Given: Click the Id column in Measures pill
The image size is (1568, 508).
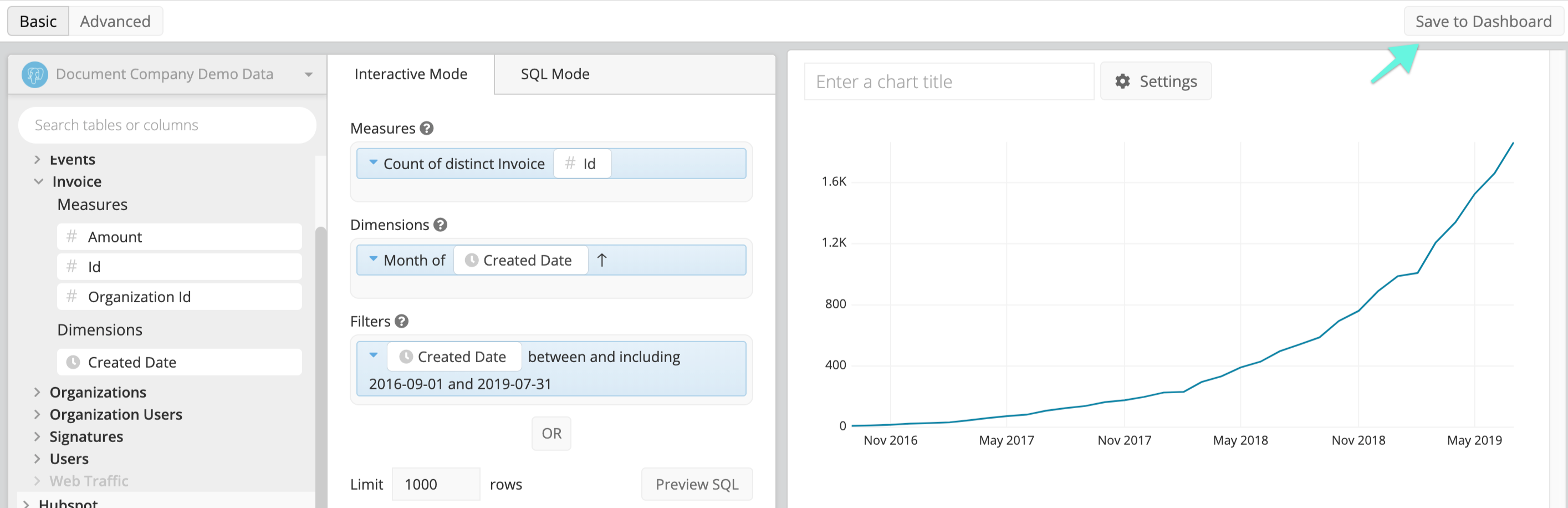Looking at the screenshot, I should click(x=582, y=163).
